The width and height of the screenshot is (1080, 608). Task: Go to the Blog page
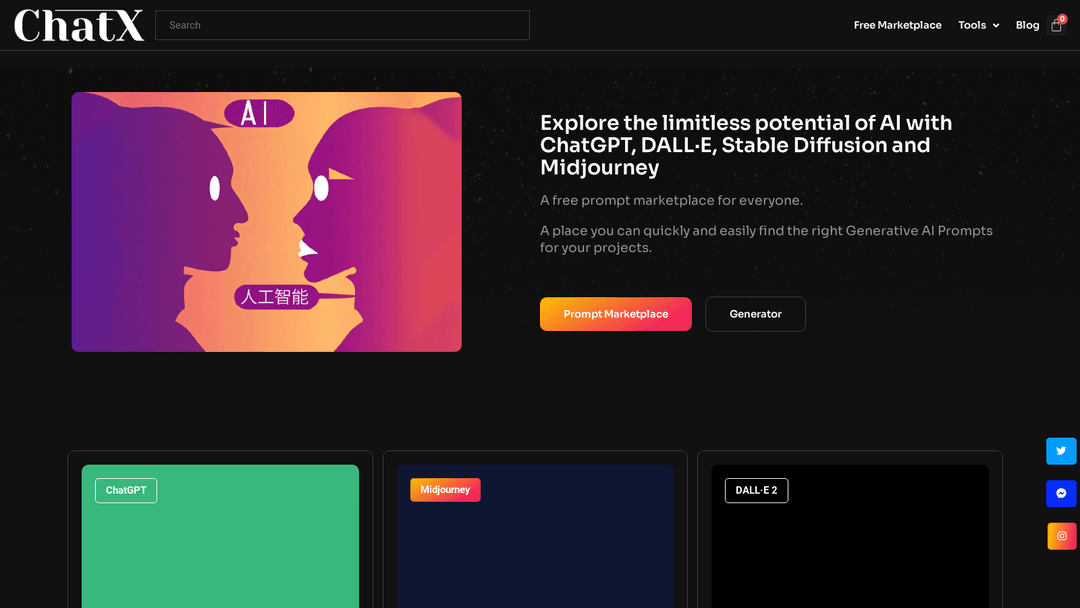[1027, 25]
